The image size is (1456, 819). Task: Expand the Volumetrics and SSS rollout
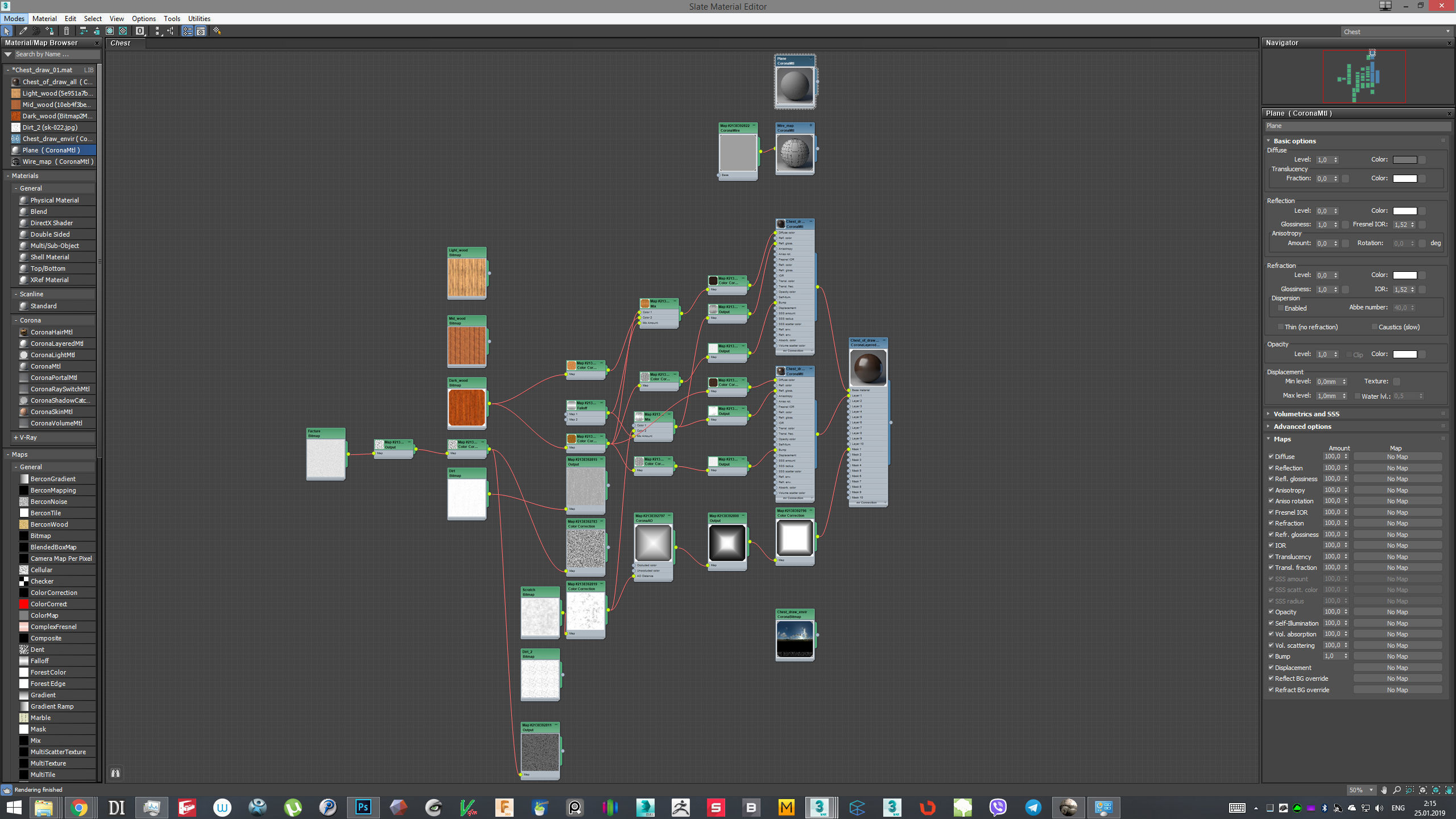[x=1306, y=413]
